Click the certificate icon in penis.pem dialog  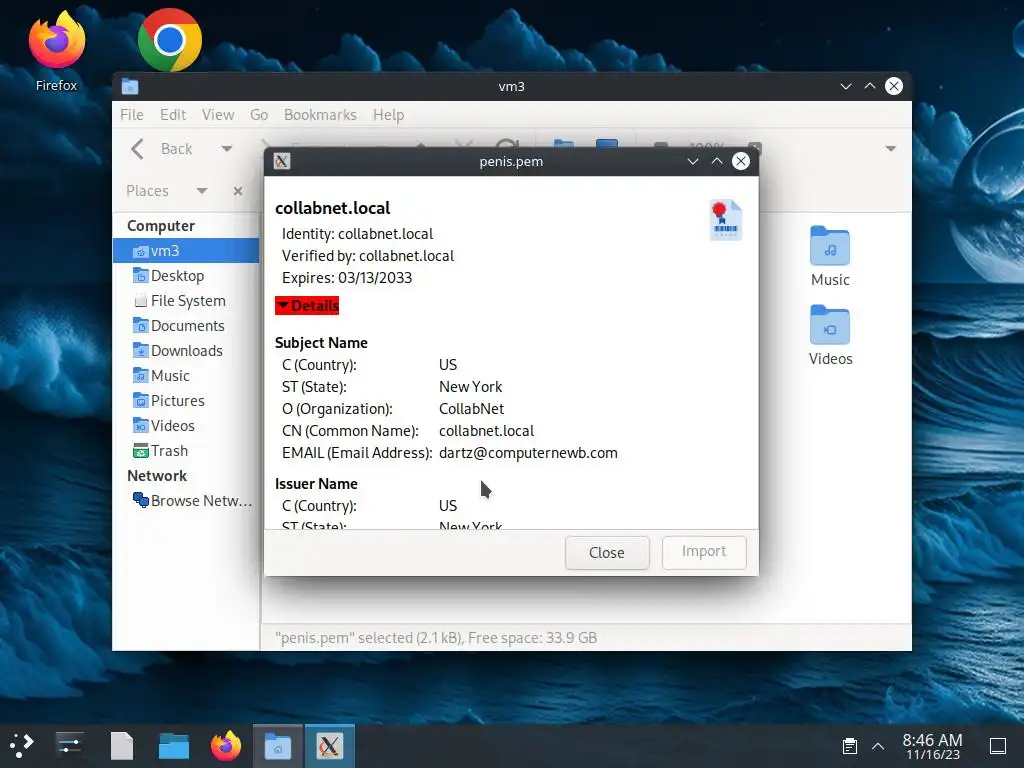click(x=726, y=219)
